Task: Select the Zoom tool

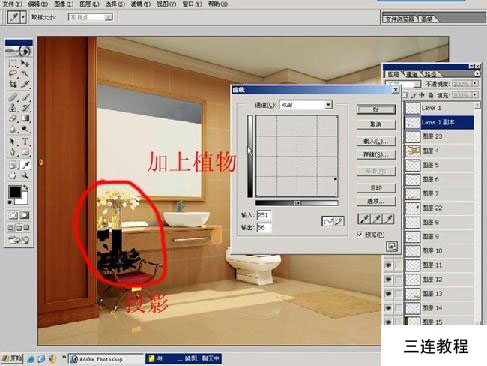Action: (25, 175)
